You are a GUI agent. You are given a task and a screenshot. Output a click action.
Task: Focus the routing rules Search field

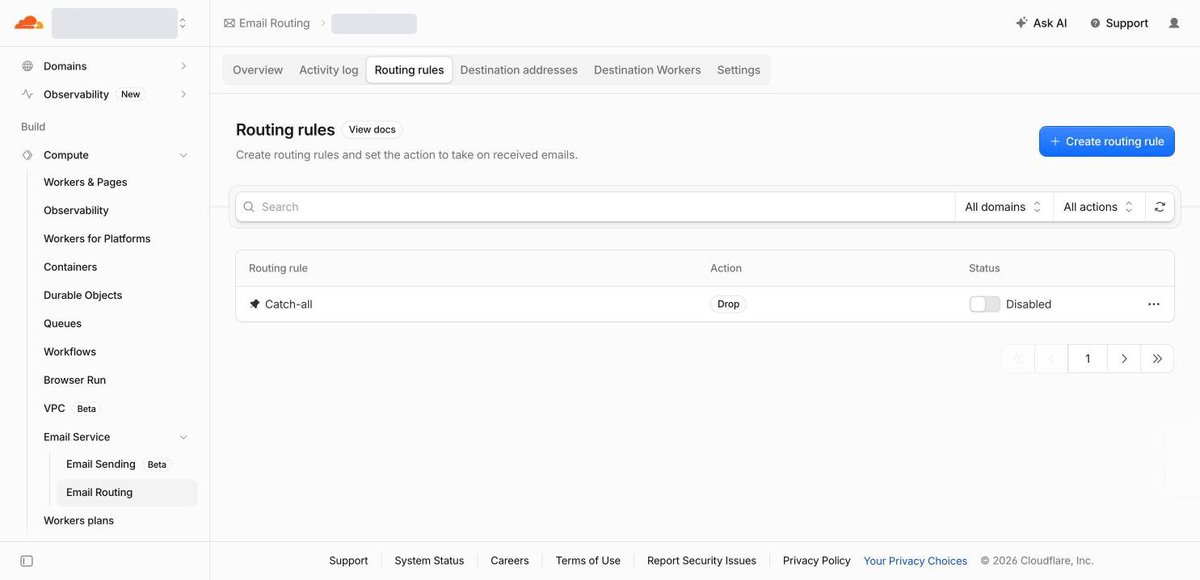click(596, 207)
